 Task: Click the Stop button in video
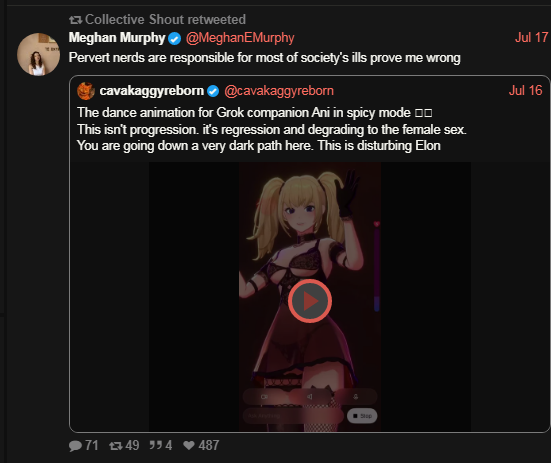[362, 416]
